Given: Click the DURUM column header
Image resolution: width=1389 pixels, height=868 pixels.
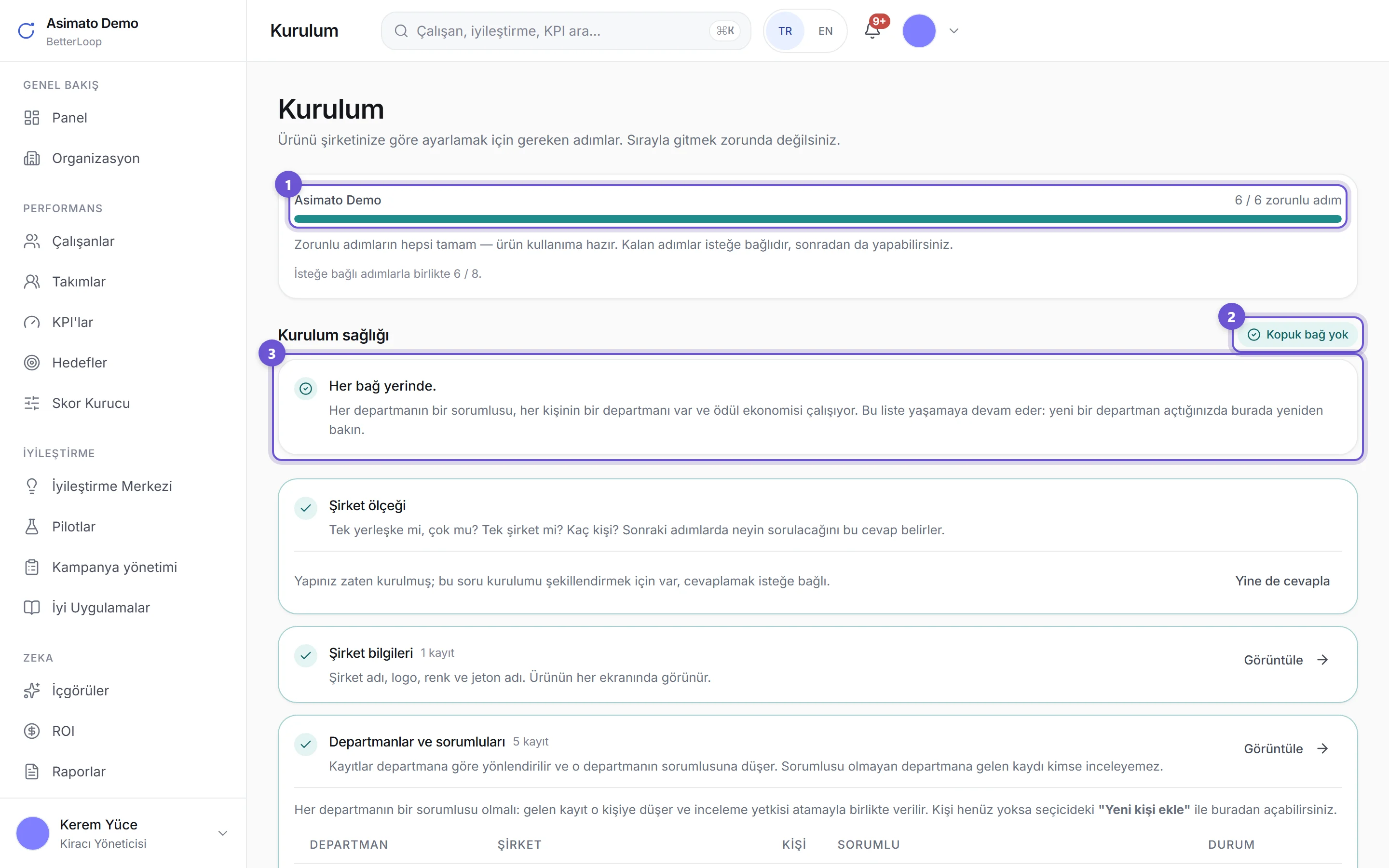Looking at the screenshot, I should point(1231,844).
